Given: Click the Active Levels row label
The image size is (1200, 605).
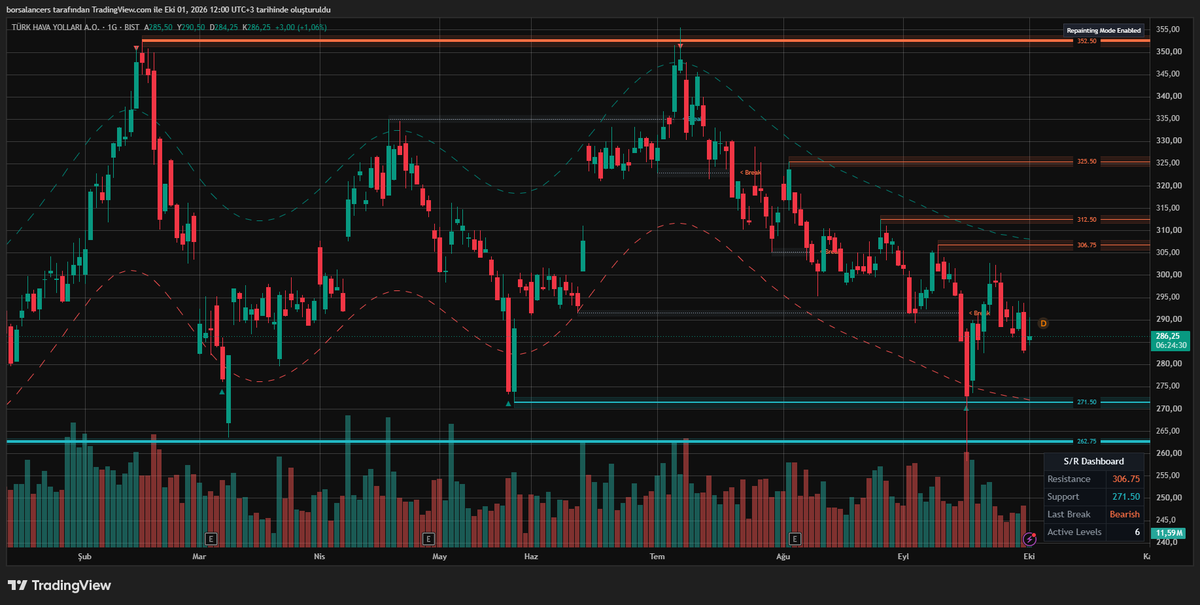Looking at the screenshot, I should pos(1074,532).
